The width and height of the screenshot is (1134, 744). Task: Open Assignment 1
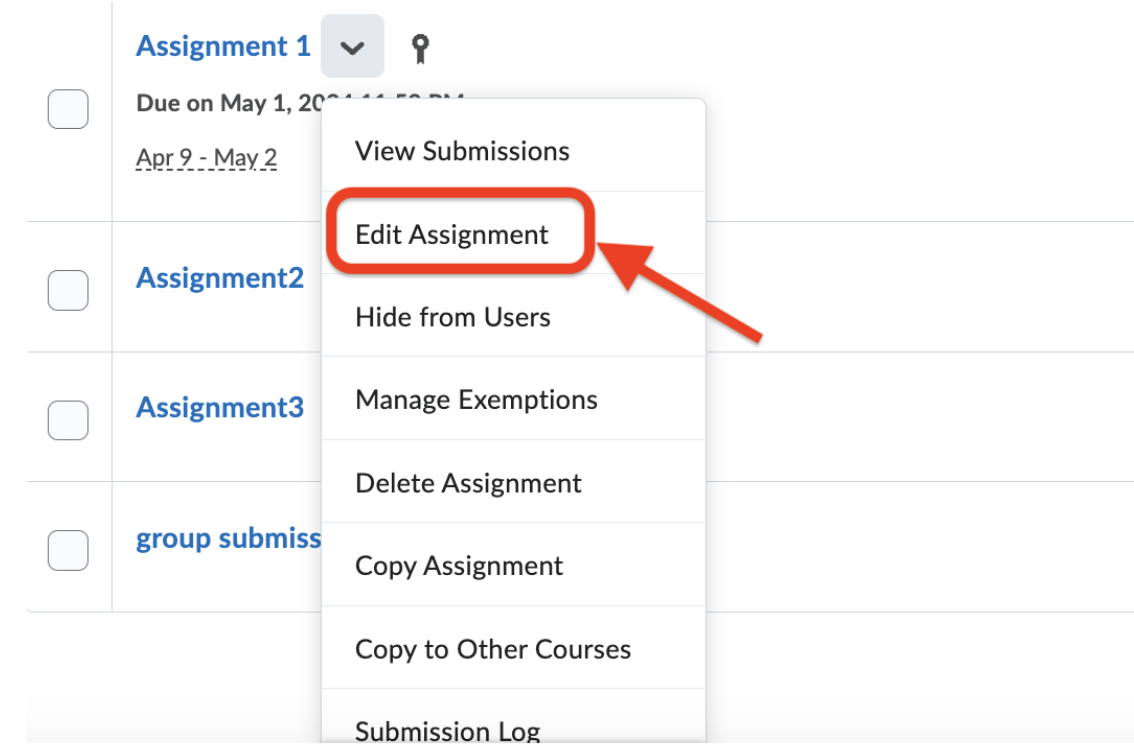point(222,46)
